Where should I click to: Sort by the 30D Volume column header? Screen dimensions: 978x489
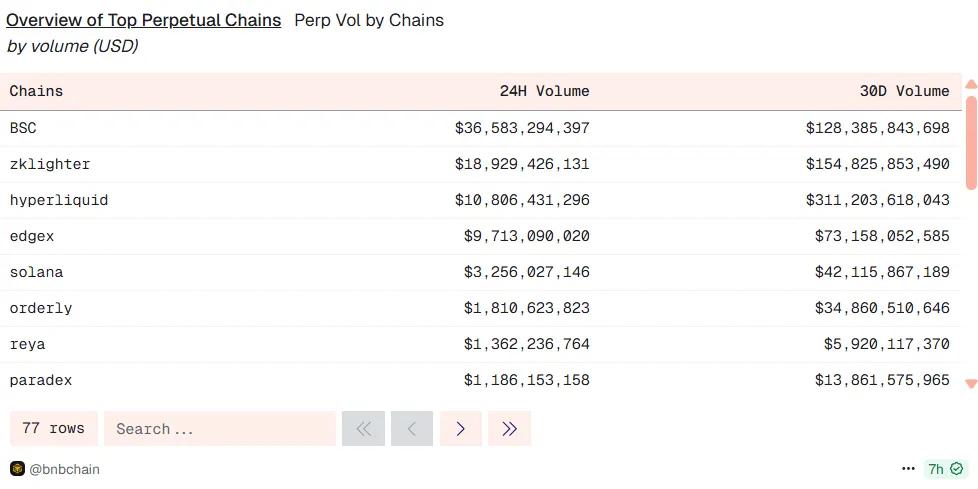[x=904, y=91]
